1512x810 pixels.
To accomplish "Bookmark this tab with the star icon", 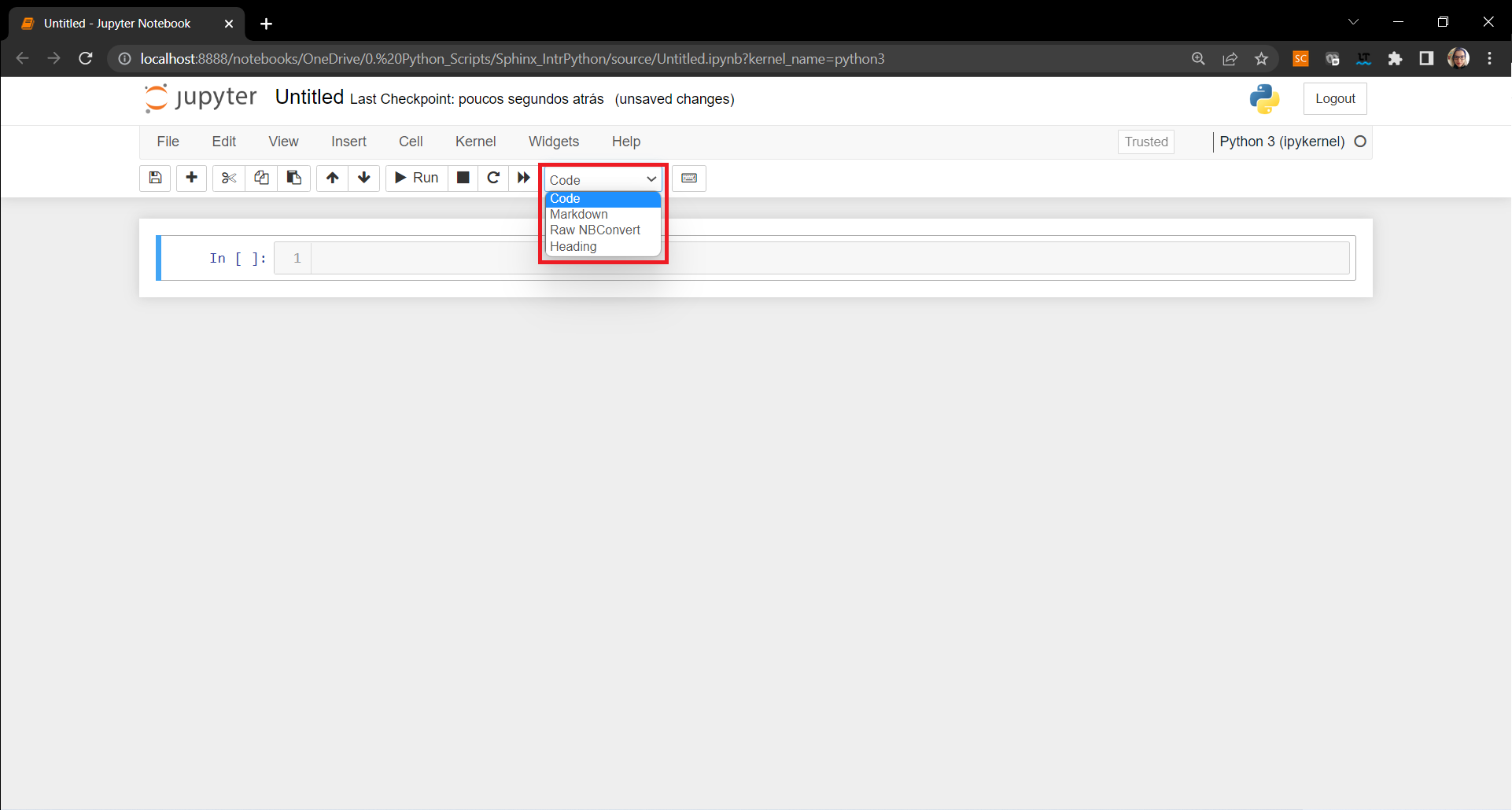I will pyautogui.click(x=1262, y=59).
